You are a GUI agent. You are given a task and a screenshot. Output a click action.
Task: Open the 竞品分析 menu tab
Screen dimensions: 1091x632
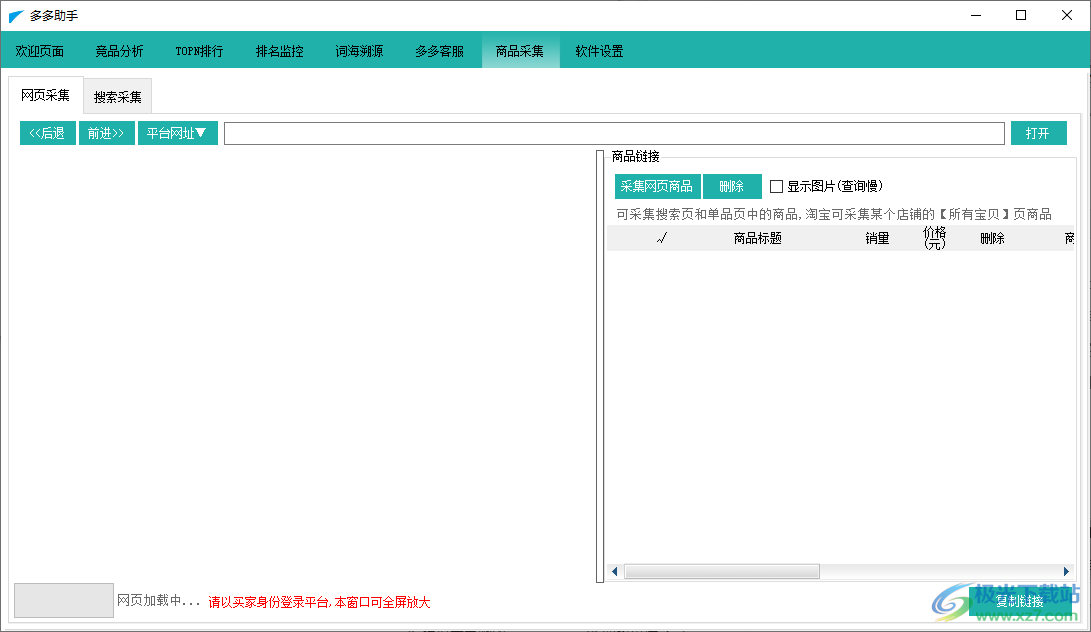click(x=119, y=51)
